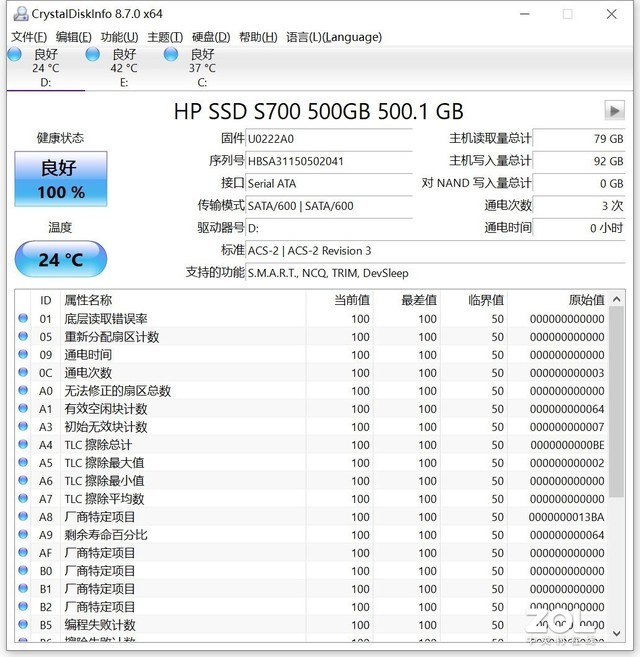
Task: Open the 帮助(H) menu
Action: click(258, 37)
